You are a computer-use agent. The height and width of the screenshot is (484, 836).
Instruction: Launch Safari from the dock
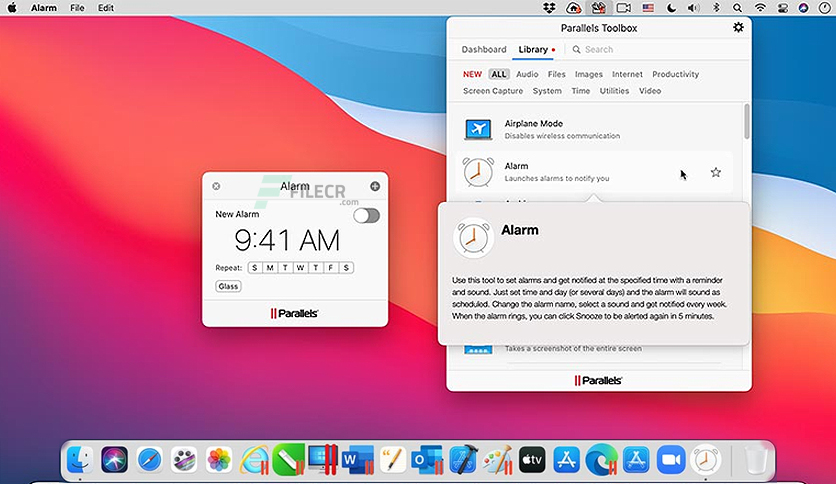click(x=149, y=459)
